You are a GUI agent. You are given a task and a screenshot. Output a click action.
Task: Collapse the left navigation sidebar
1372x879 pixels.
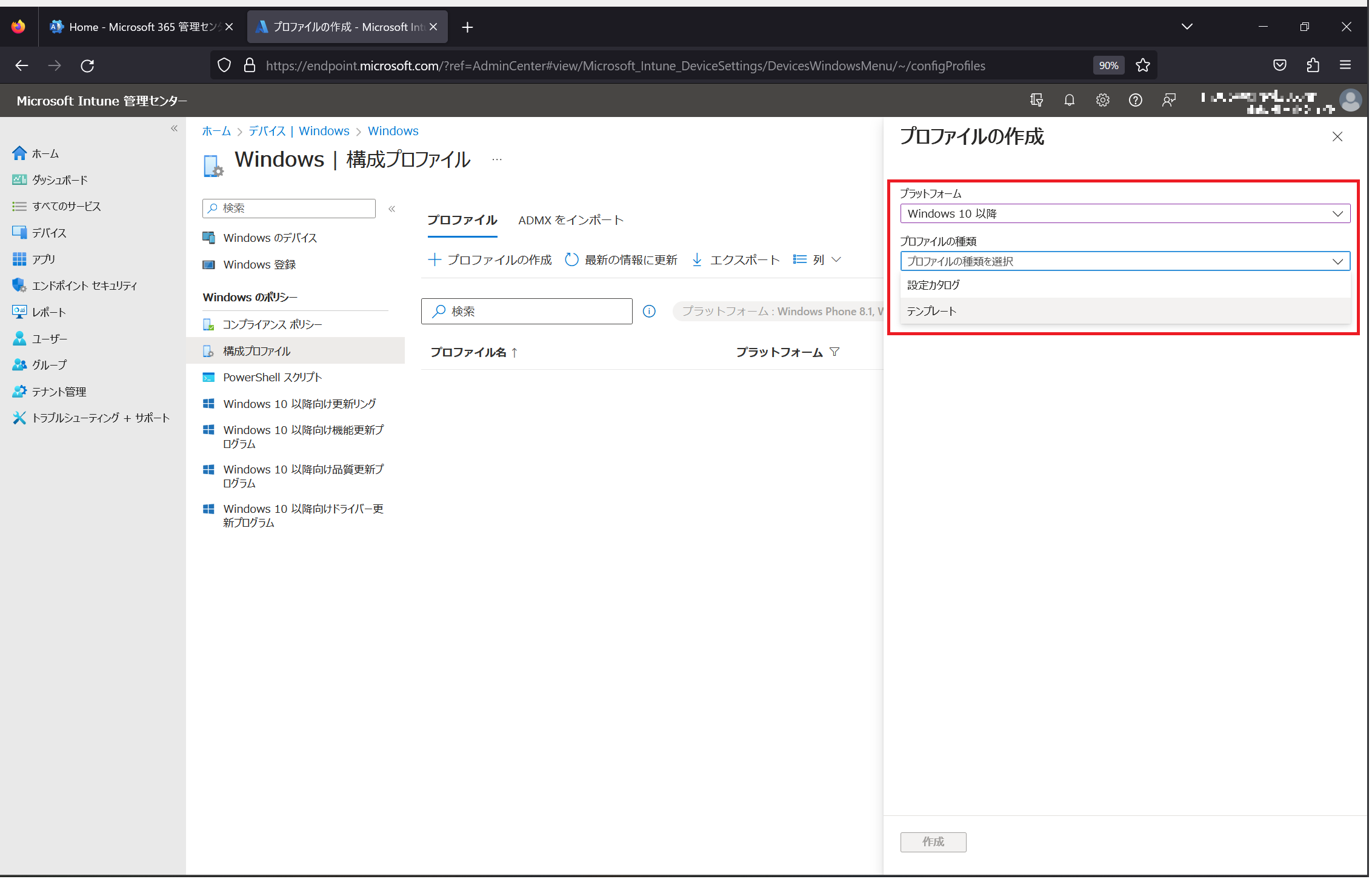(x=175, y=129)
